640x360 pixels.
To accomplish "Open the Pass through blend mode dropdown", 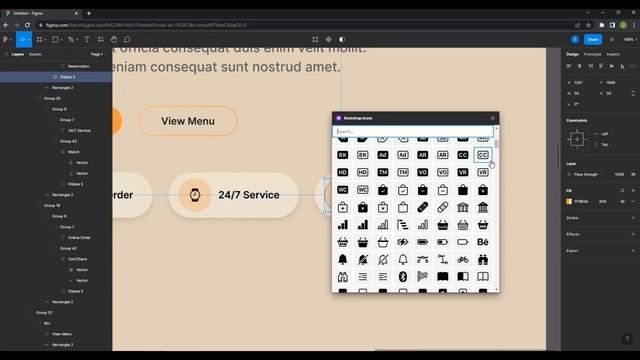I will (x=588, y=174).
